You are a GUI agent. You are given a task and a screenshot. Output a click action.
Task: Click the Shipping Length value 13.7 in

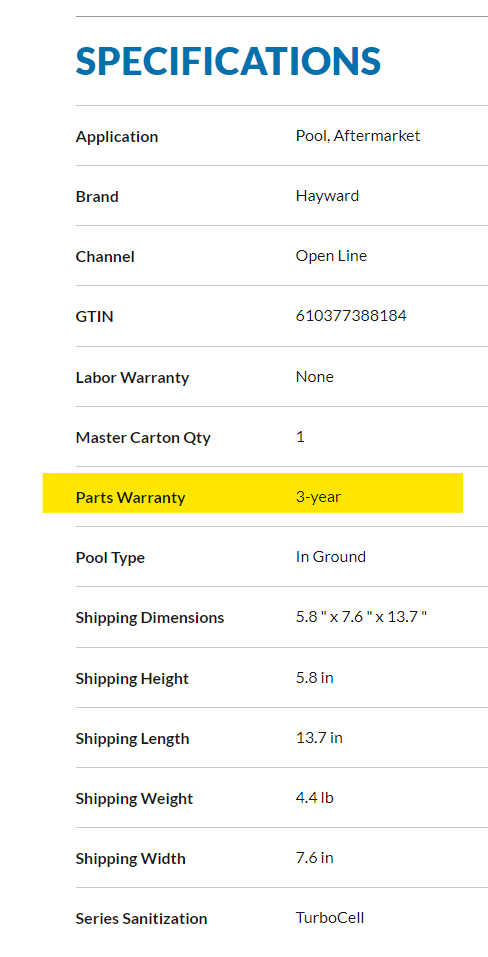point(319,738)
